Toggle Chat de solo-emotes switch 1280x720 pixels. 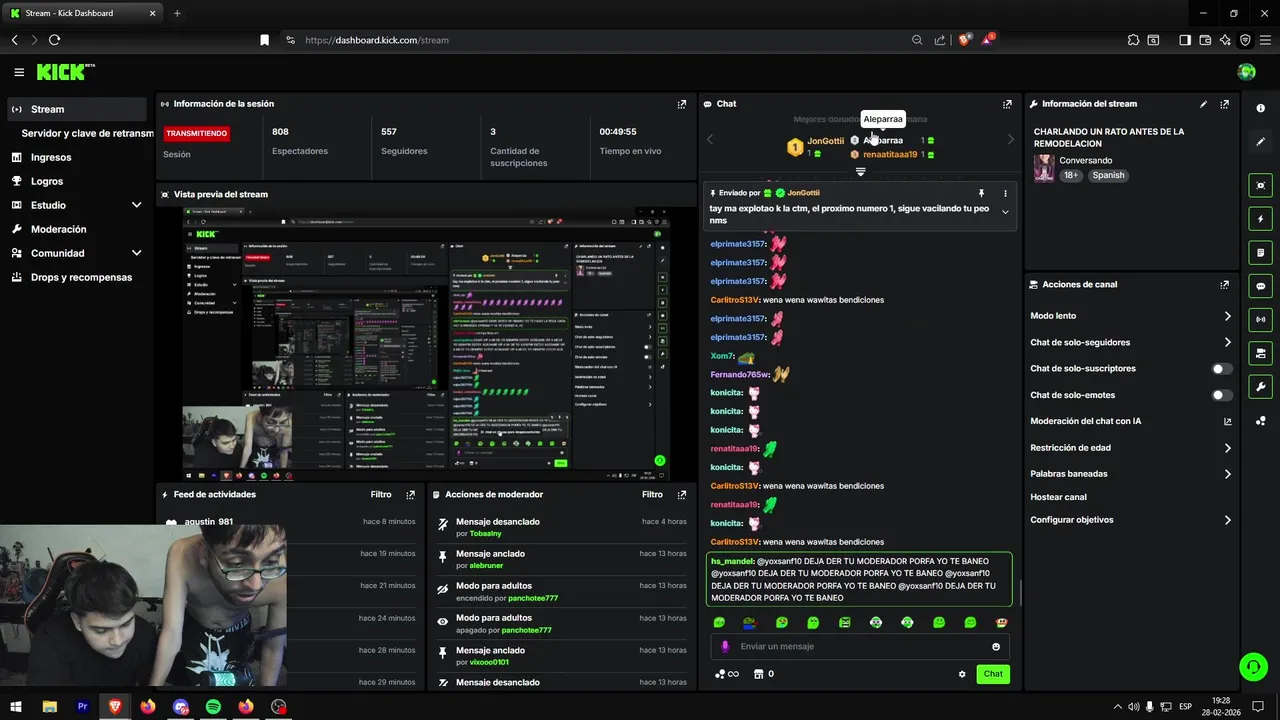tap(1222, 395)
